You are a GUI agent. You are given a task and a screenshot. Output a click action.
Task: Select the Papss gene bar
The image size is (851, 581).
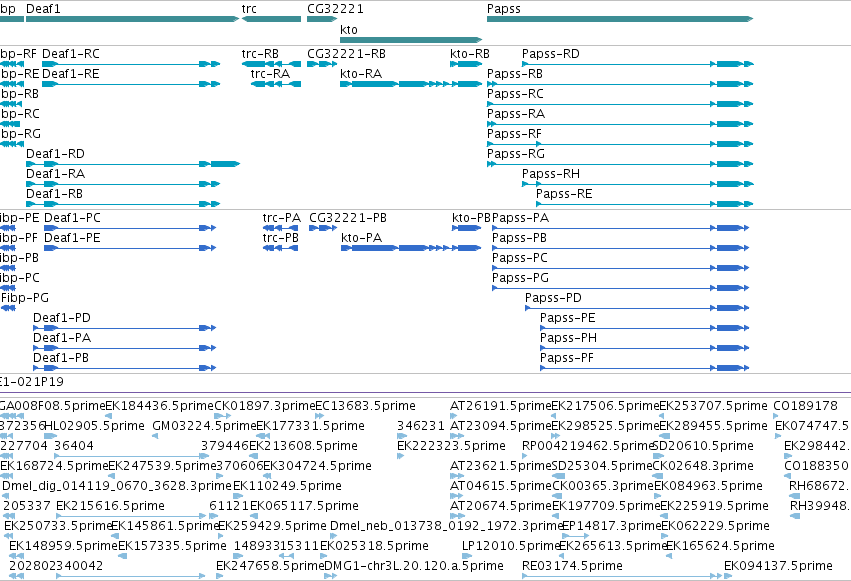tap(620, 19)
